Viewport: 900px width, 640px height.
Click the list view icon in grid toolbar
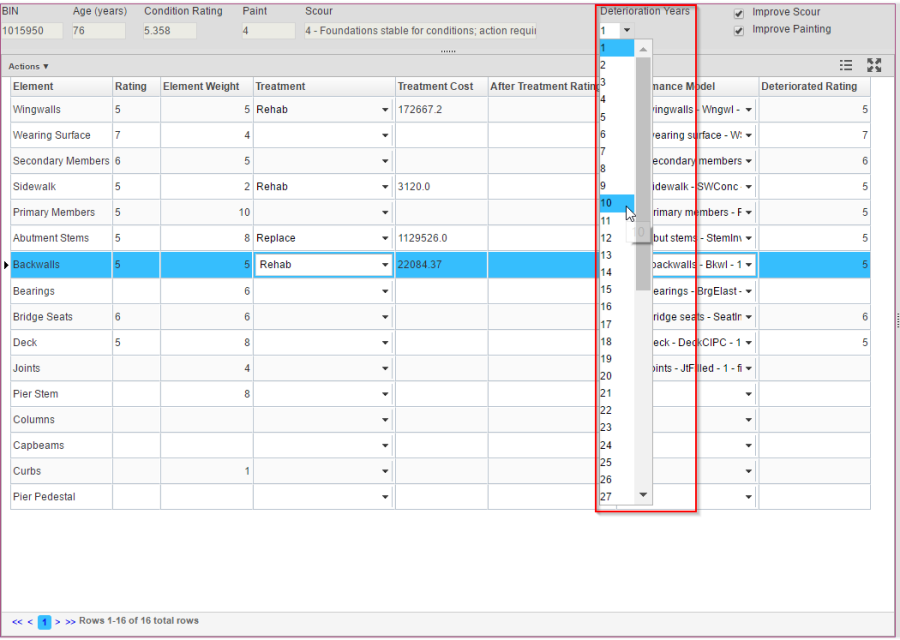(846, 65)
